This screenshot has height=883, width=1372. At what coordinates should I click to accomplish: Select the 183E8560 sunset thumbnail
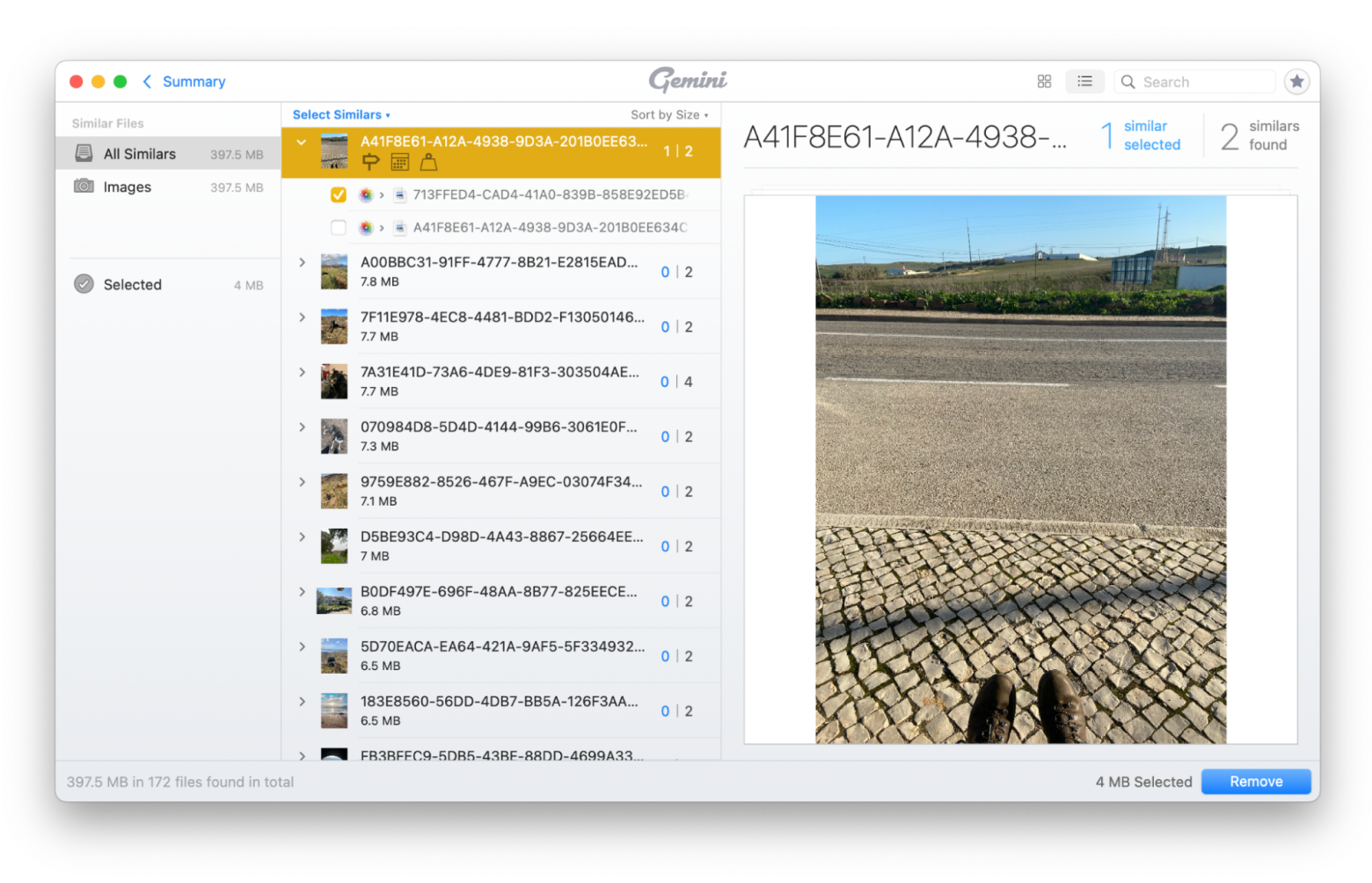334,711
